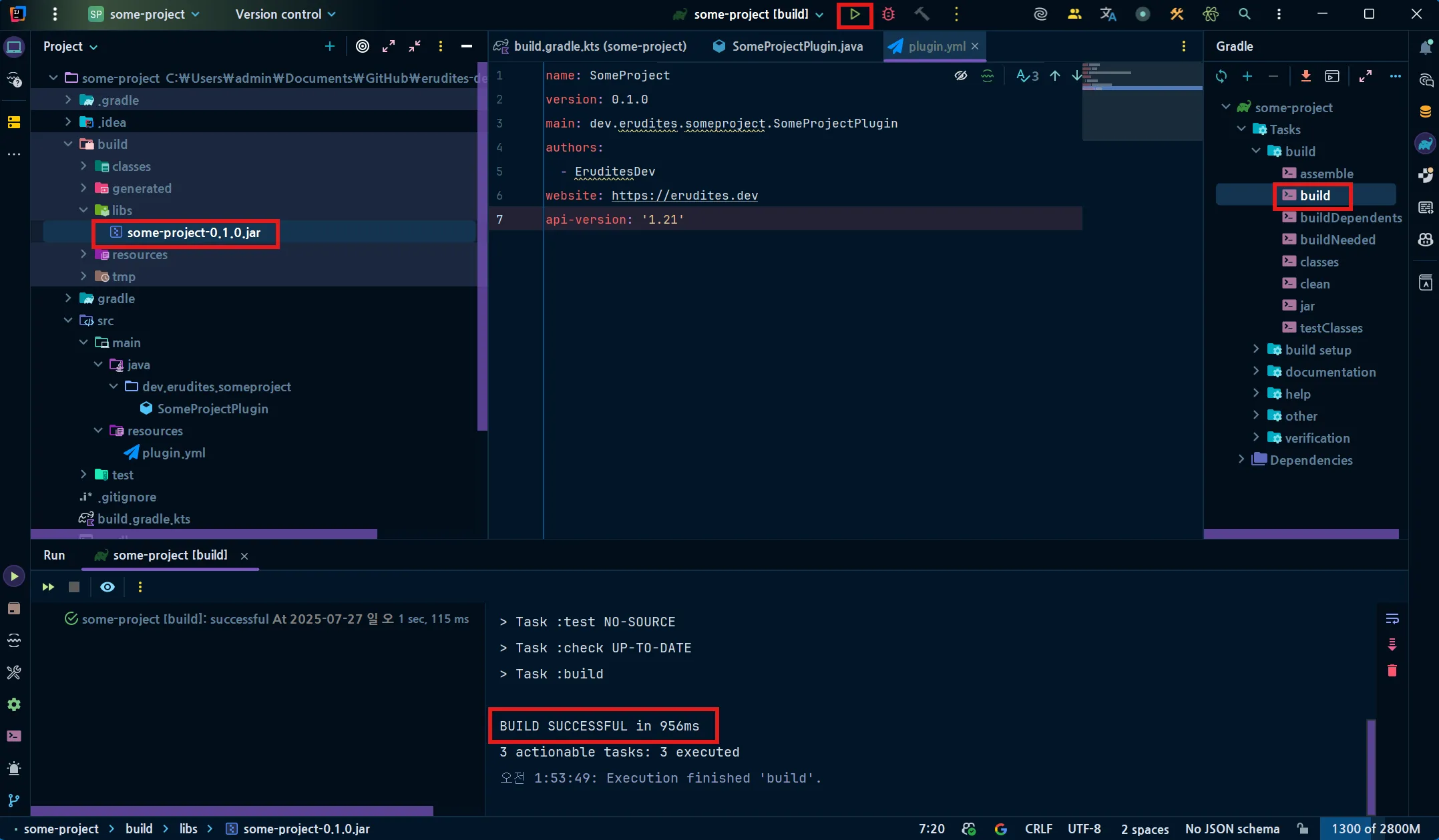Image resolution: width=1439 pixels, height=840 pixels.
Task: Click the Debug bug icon
Action: pyautogui.click(x=888, y=14)
